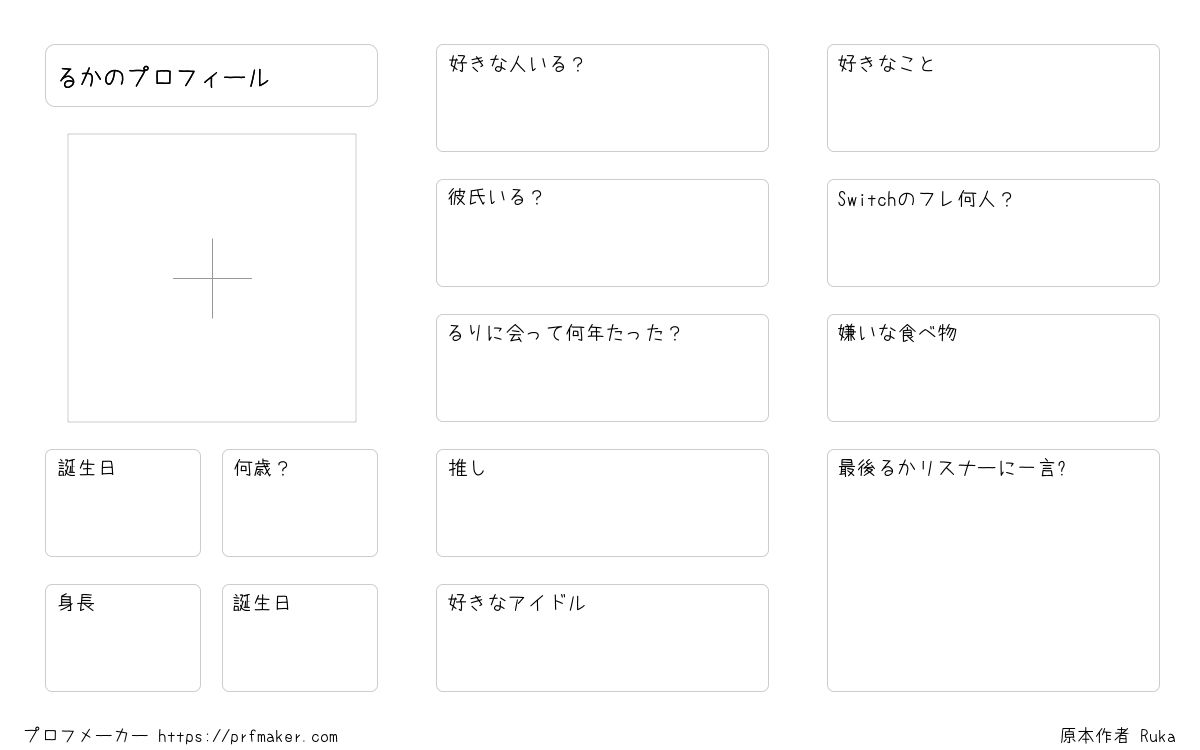The width and height of the screenshot is (1200, 750).
Task: Click the るりに会って何年たった？ box
Action: click(602, 368)
